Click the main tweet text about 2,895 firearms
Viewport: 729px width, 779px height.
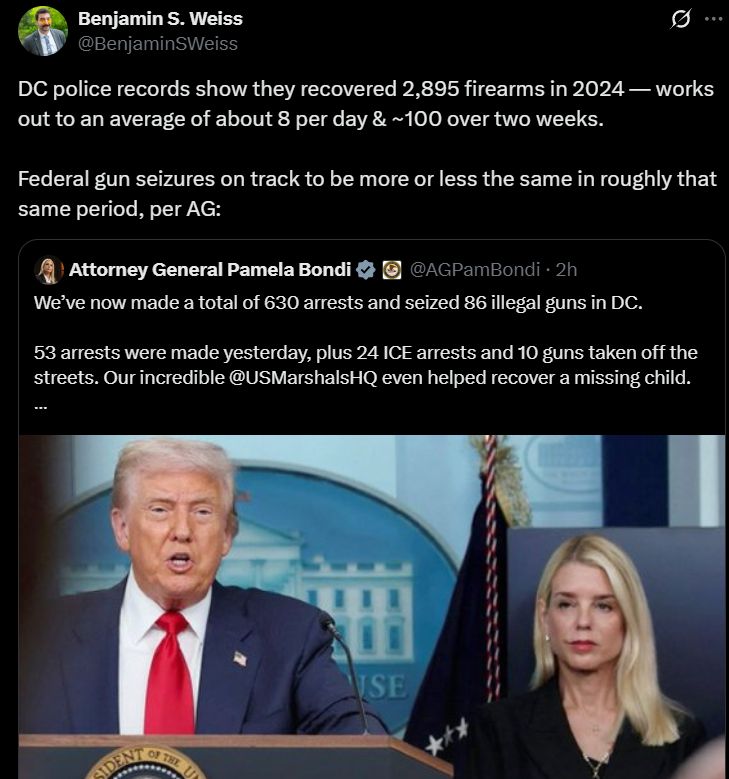[x=366, y=104]
